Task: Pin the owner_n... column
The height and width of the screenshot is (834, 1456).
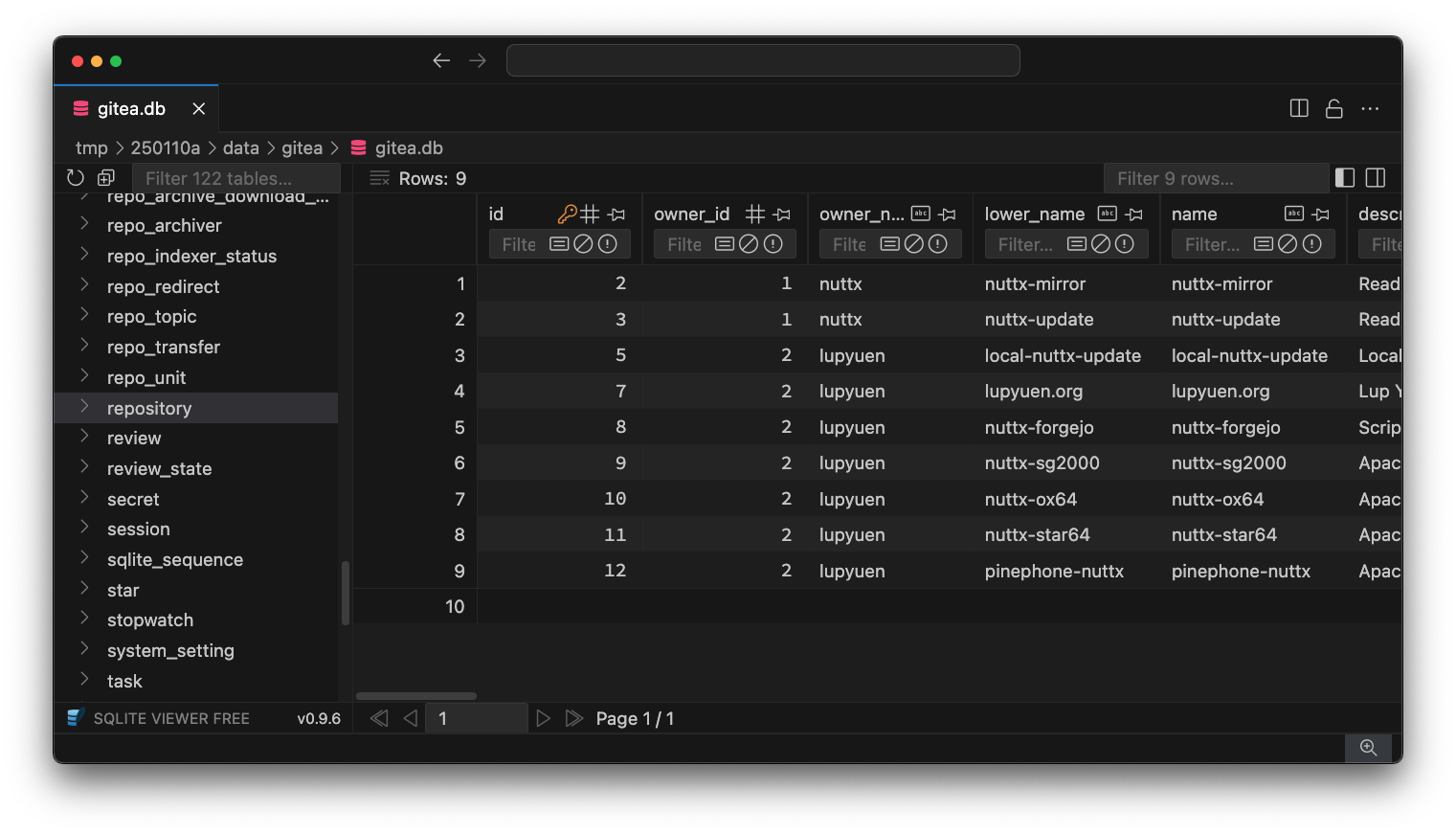Action: click(948, 214)
